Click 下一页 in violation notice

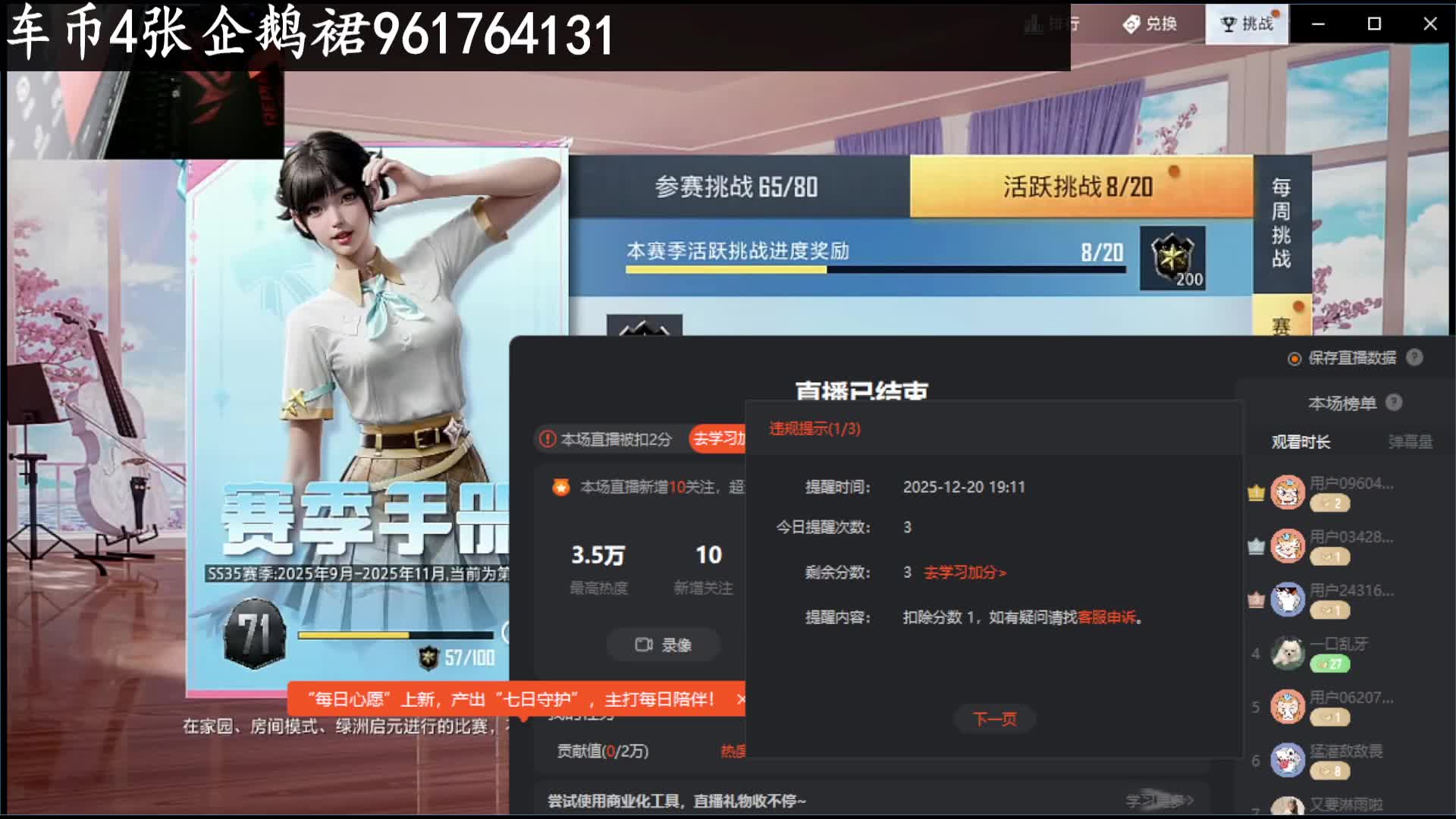click(994, 719)
